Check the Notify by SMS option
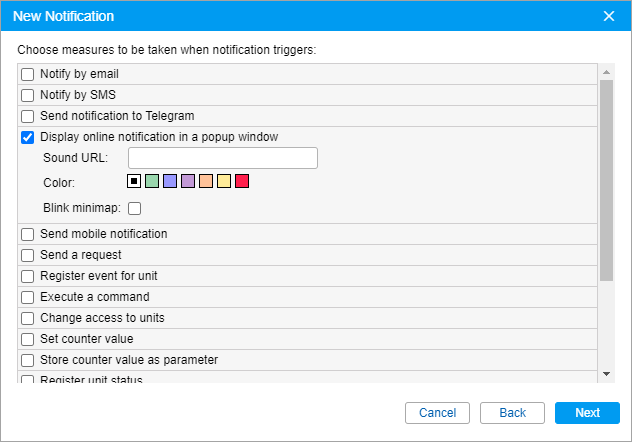Viewport: 632px width, 442px height. click(x=28, y=96)
